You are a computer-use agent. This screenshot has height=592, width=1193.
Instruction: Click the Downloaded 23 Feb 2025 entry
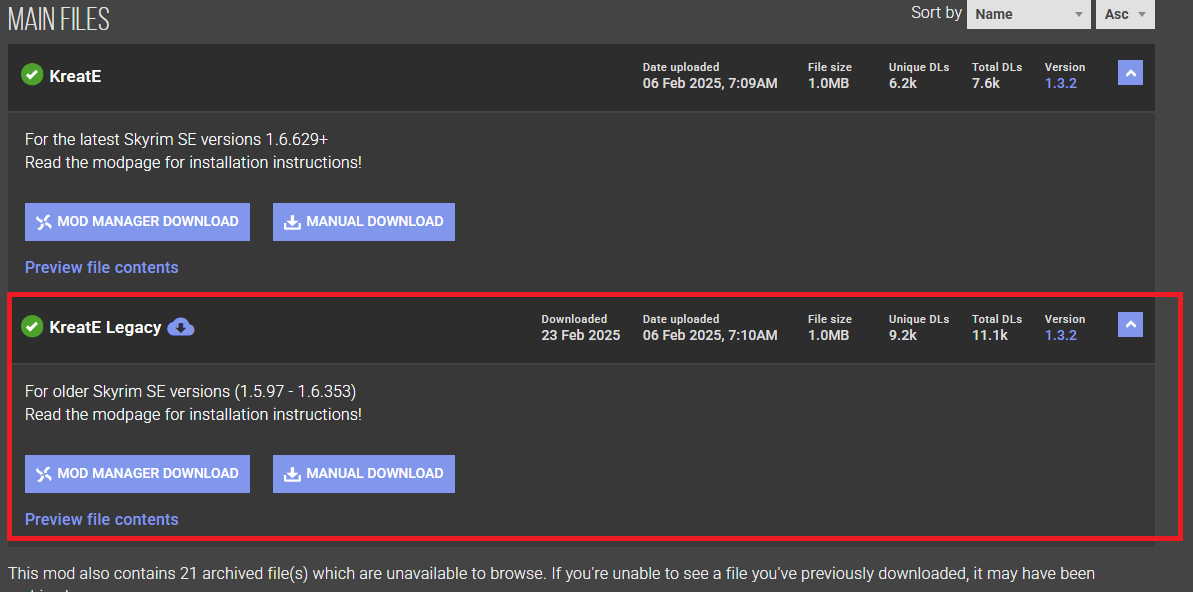point(581,327)
